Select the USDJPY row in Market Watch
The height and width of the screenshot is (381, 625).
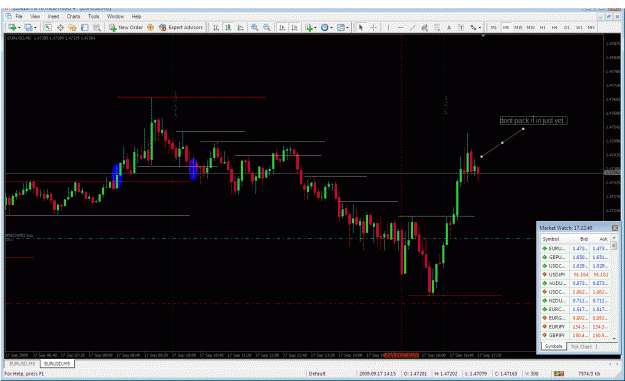point(576,275)
